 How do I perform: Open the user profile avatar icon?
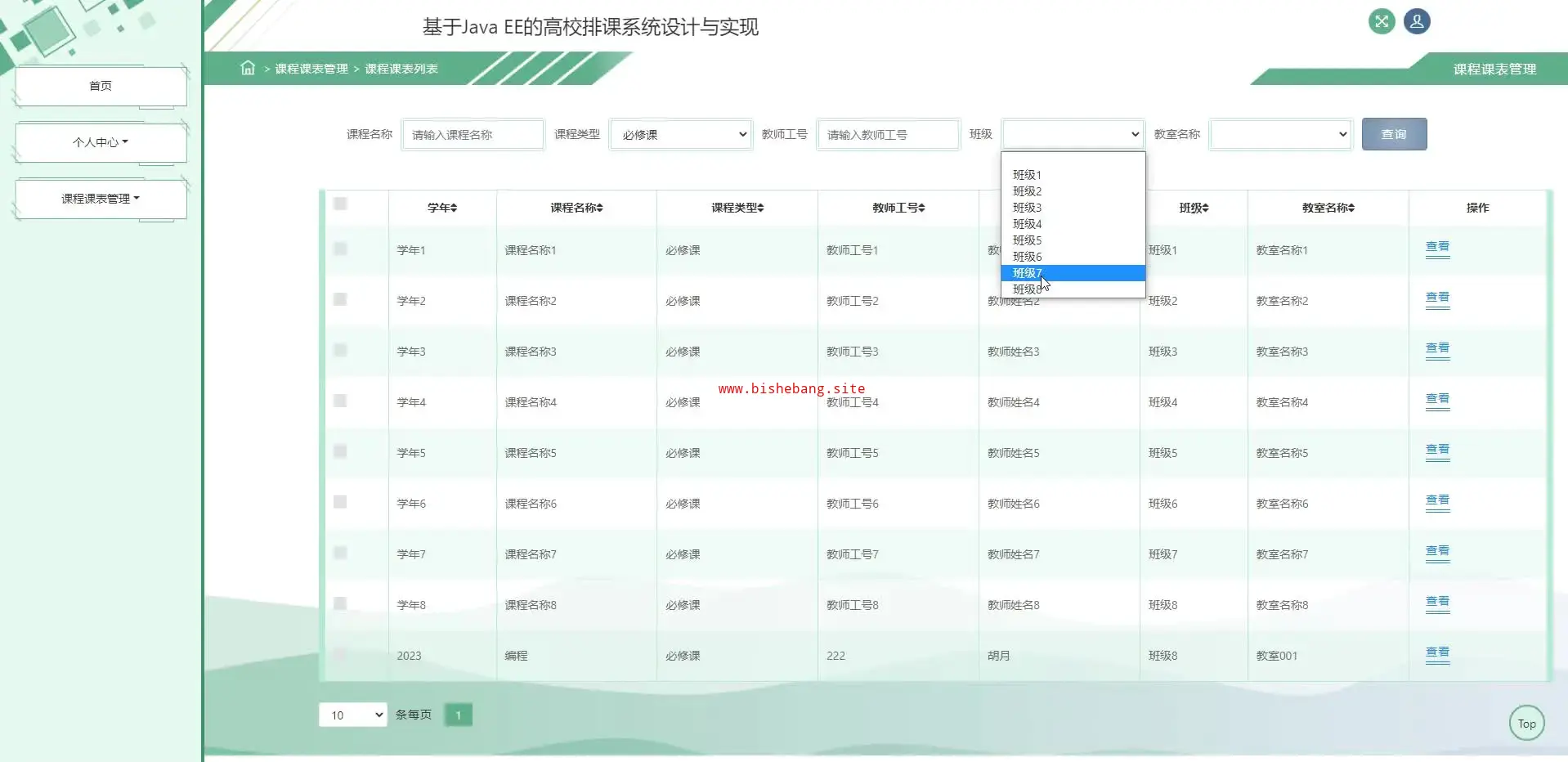pos(1417,21)
